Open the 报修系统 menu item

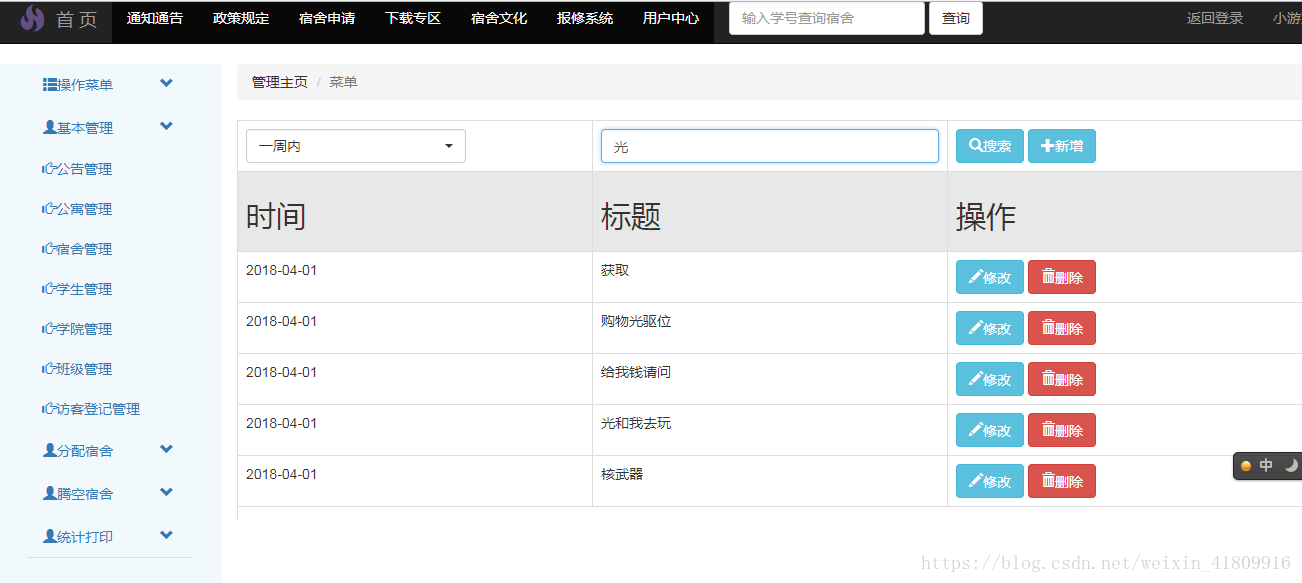click(585, 18)
